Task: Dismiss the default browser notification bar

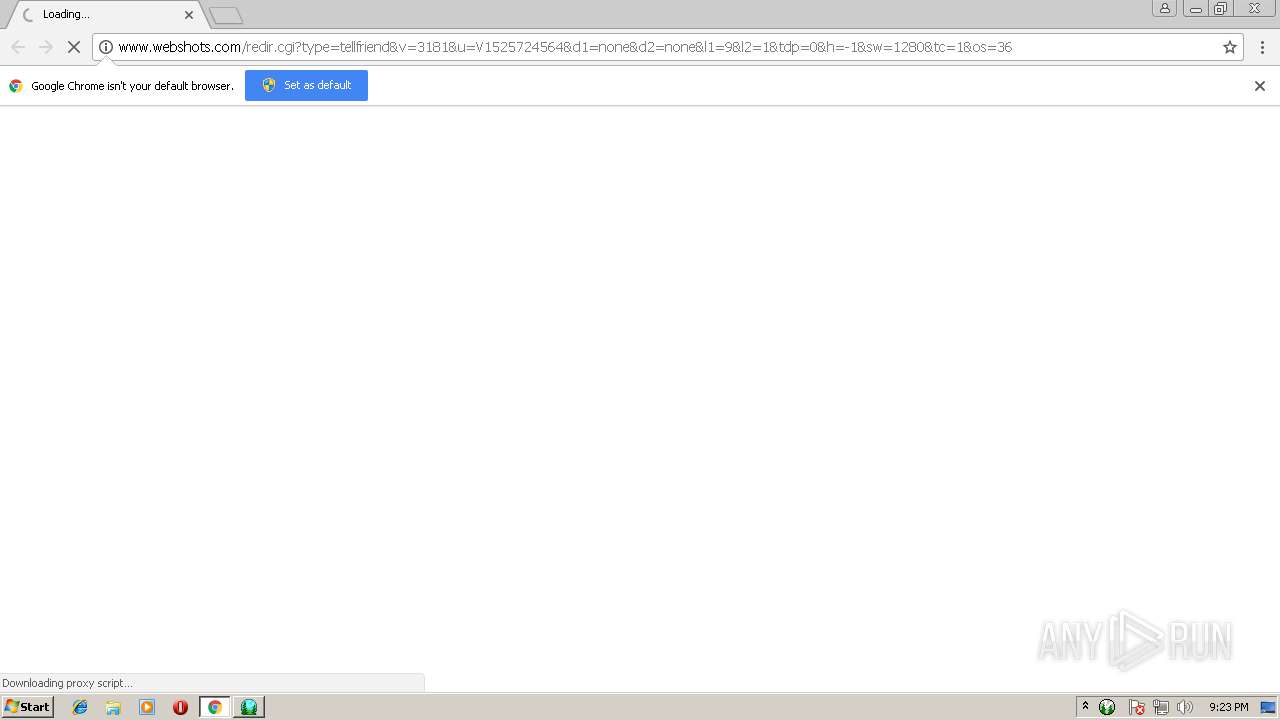Action: click(x=1260, y=86)
